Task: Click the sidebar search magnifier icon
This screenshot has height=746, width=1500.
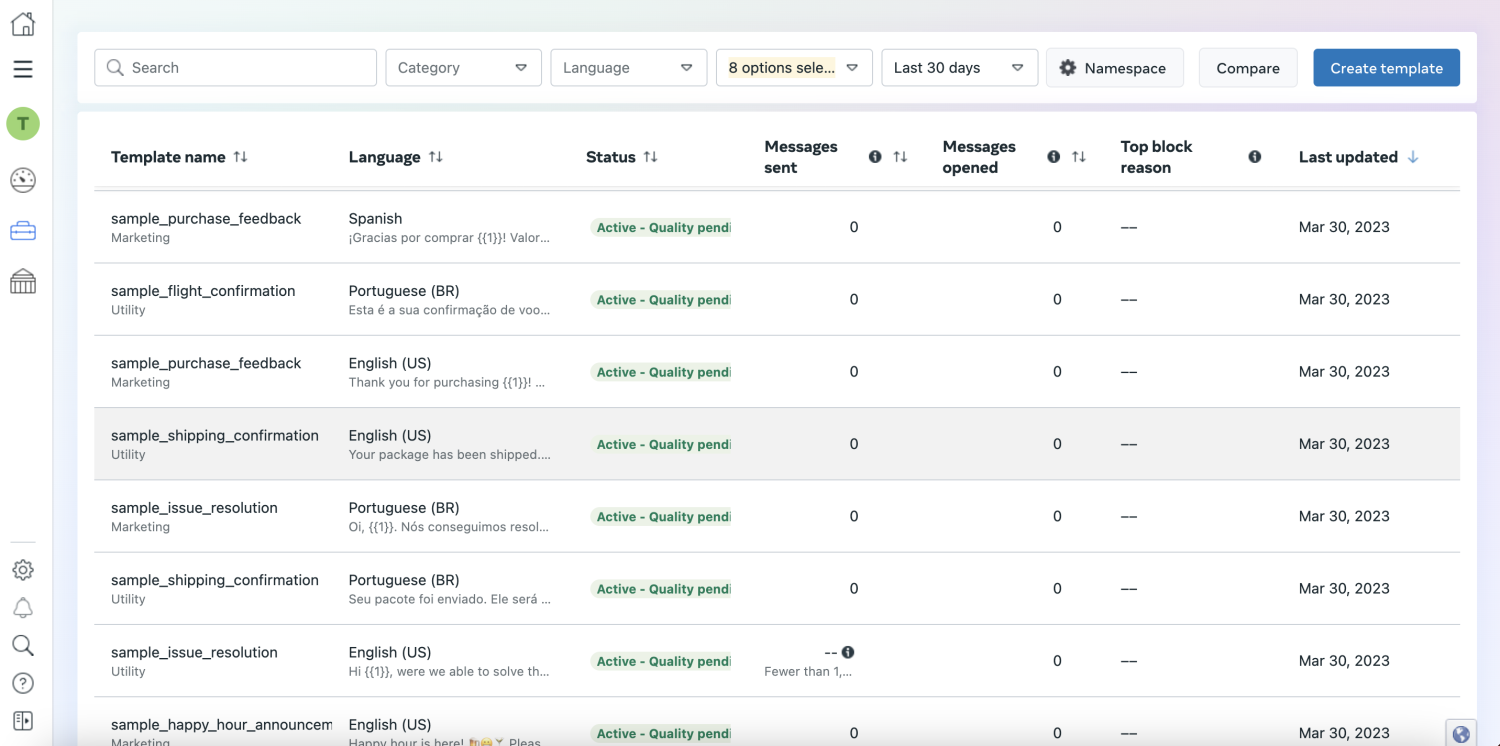Action: (x=23, y=645)
